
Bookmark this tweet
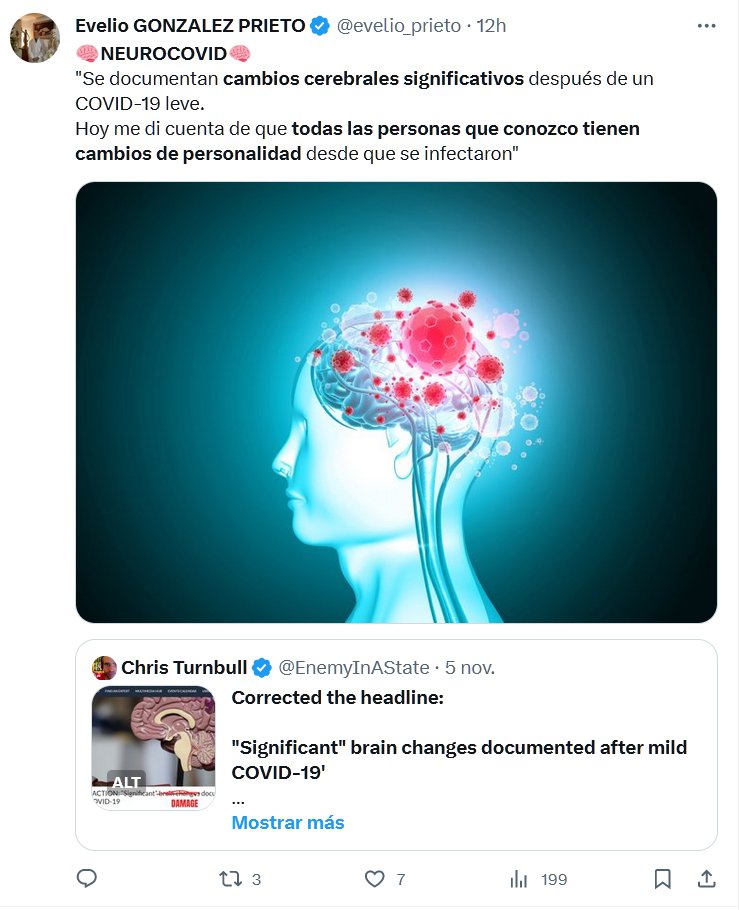pyautogui.click(x=662, y=879)
